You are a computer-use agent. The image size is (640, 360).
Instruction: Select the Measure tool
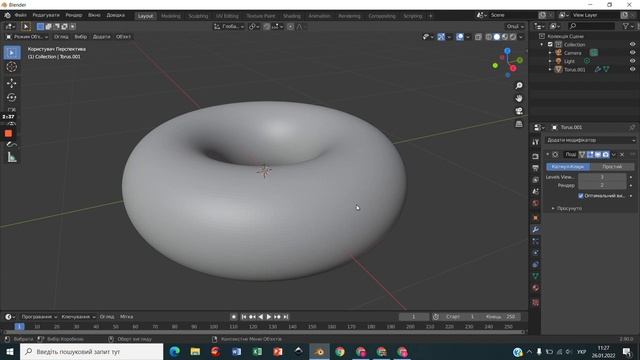[11, 158]
